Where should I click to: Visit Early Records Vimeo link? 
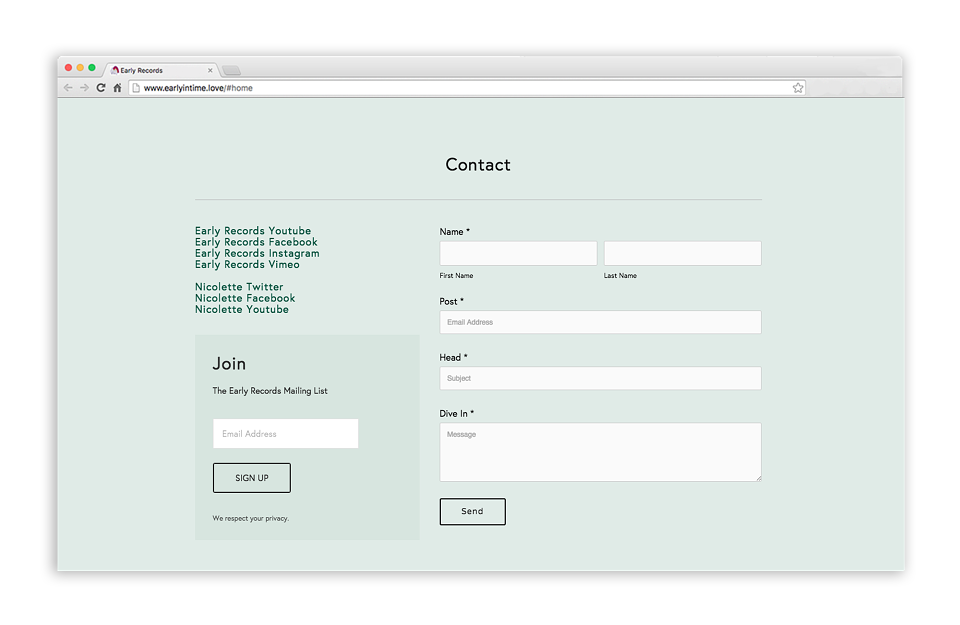pyautogui.click(x=247, y=264)
